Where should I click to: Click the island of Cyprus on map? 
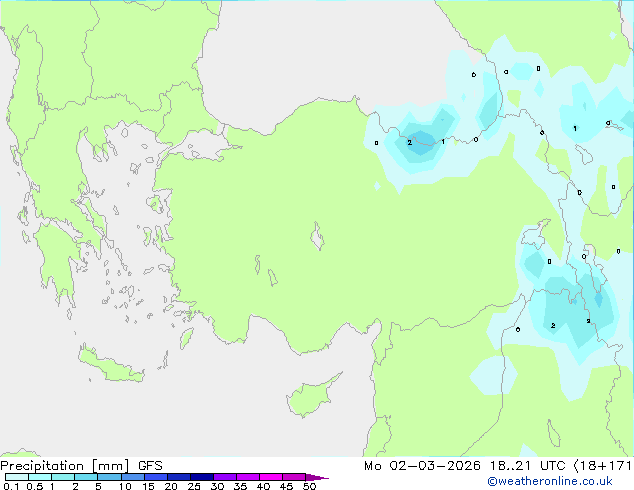pyautogui.click(x=309, y=396)
